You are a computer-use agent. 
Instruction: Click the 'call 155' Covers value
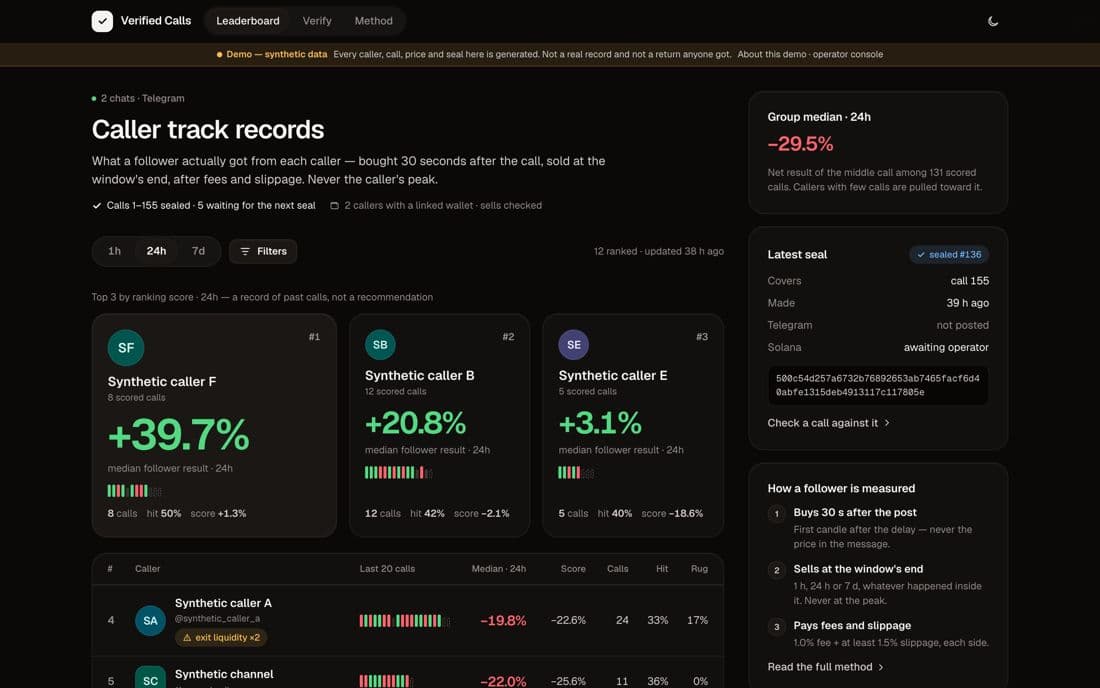point(970,281)
